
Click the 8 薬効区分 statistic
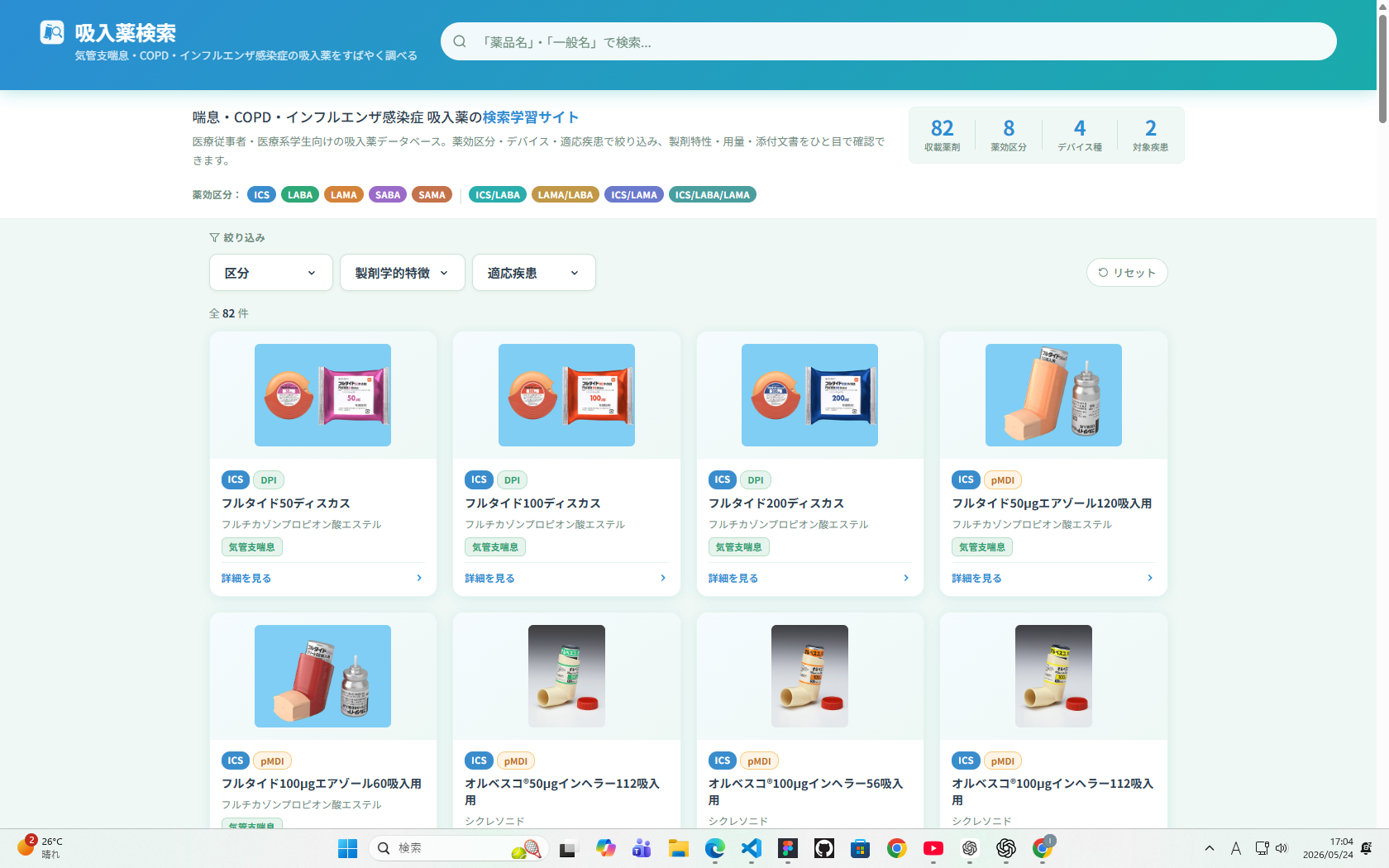[1009, 135]
